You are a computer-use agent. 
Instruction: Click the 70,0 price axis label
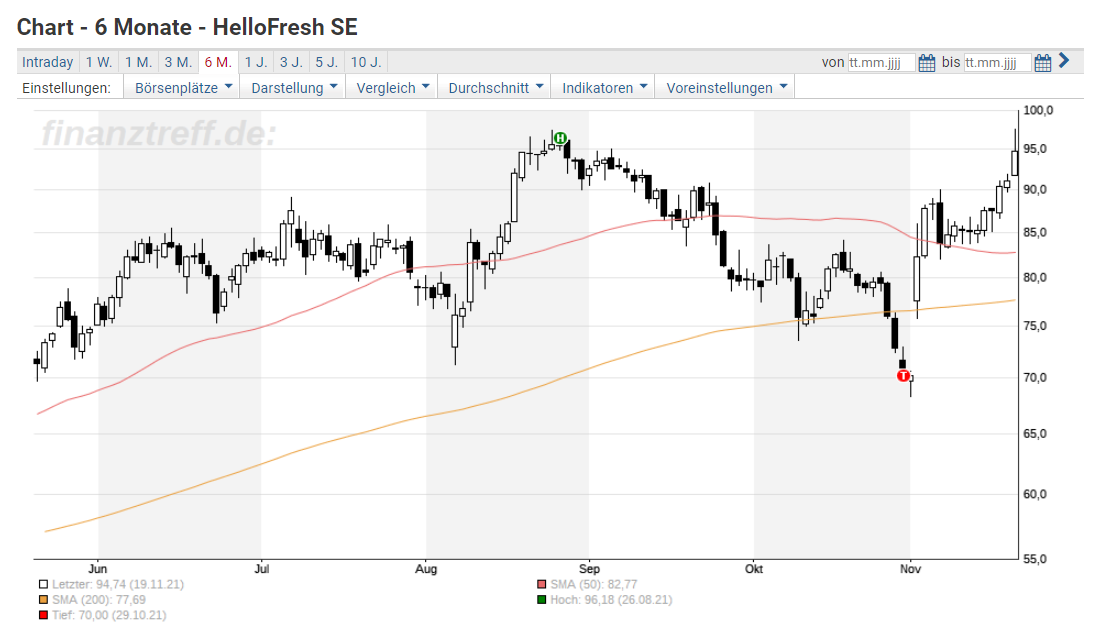[x=1035, y=378]
